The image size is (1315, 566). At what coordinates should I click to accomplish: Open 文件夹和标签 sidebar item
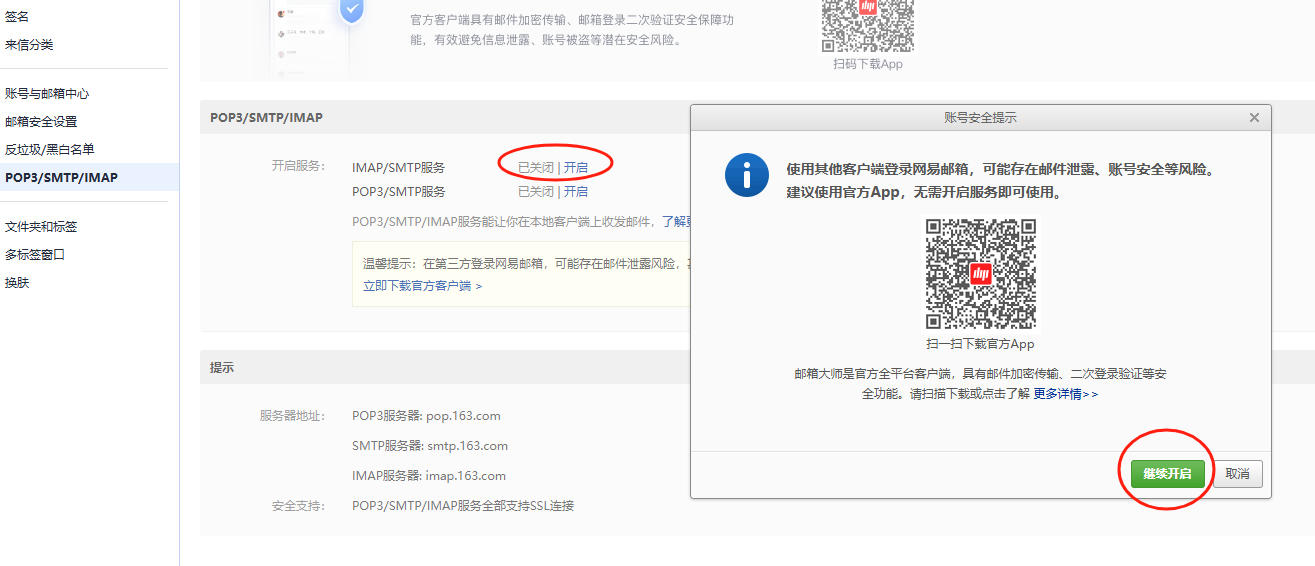coord(41,226)
